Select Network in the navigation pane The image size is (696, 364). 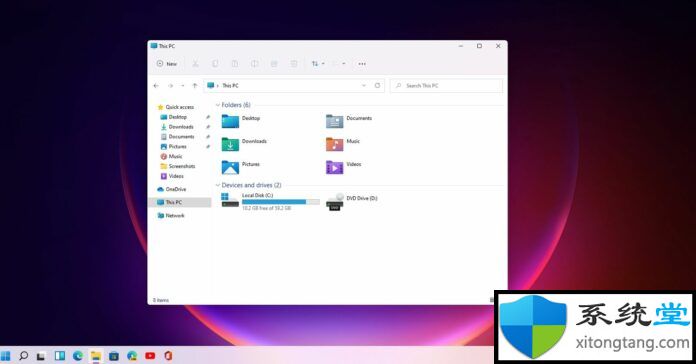tap(171, 216)
